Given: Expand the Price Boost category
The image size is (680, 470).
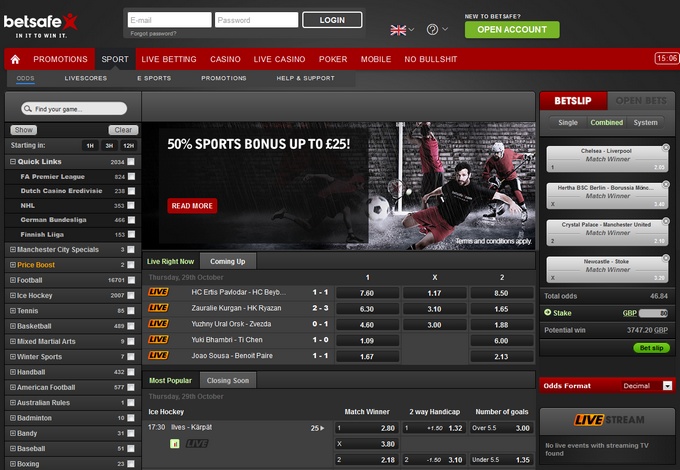Looking at the screenshot, I should pyautogui.click(x=13, y=265).
